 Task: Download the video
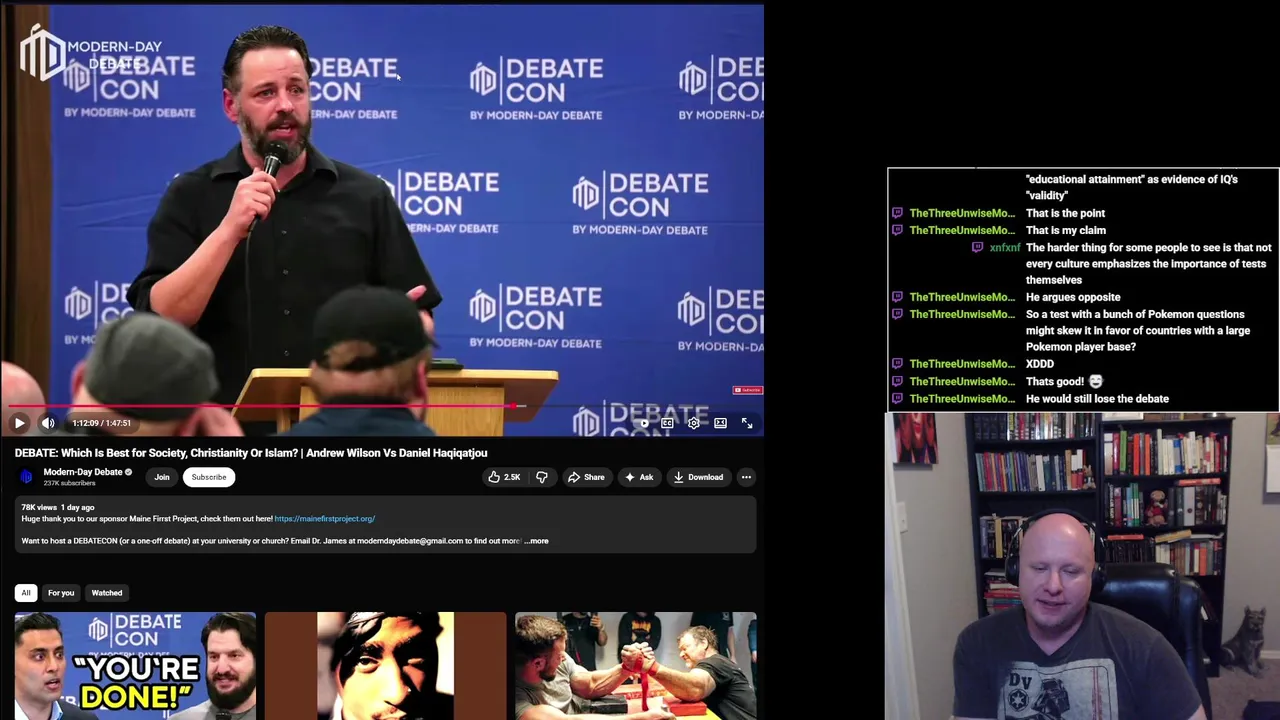click(698, 477)
